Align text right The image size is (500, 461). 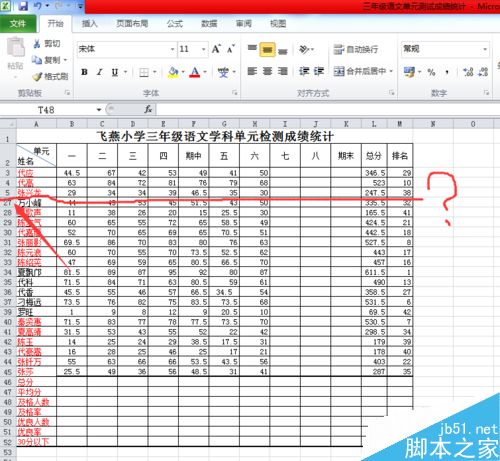click(283, 71)
